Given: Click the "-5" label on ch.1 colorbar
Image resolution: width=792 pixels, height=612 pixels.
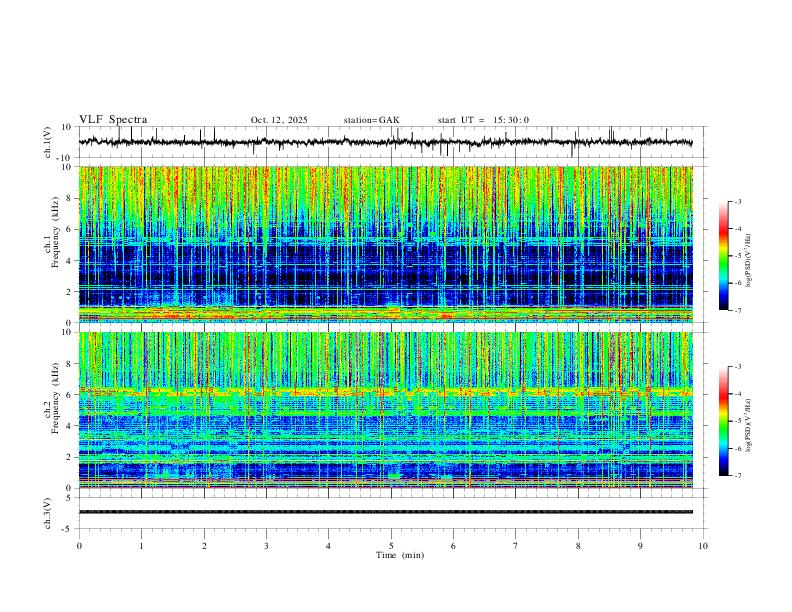Looking at the screenshot, I should tap(738, 256).
